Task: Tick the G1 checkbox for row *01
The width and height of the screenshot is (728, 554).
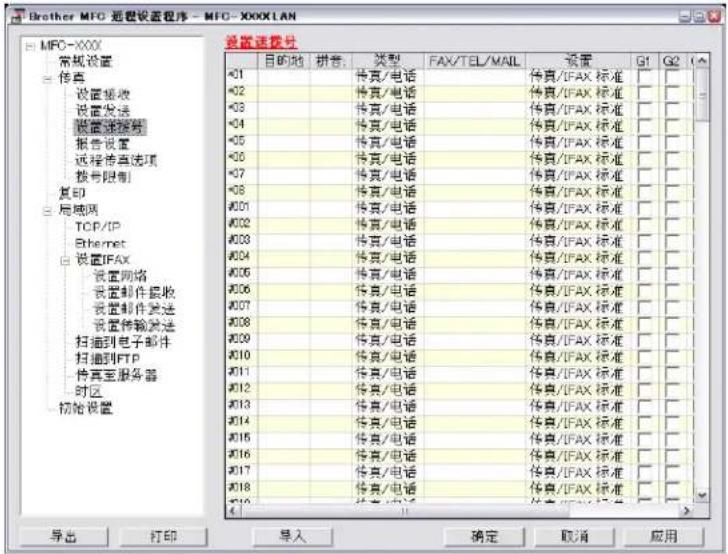Action: [x=644, y=77]
